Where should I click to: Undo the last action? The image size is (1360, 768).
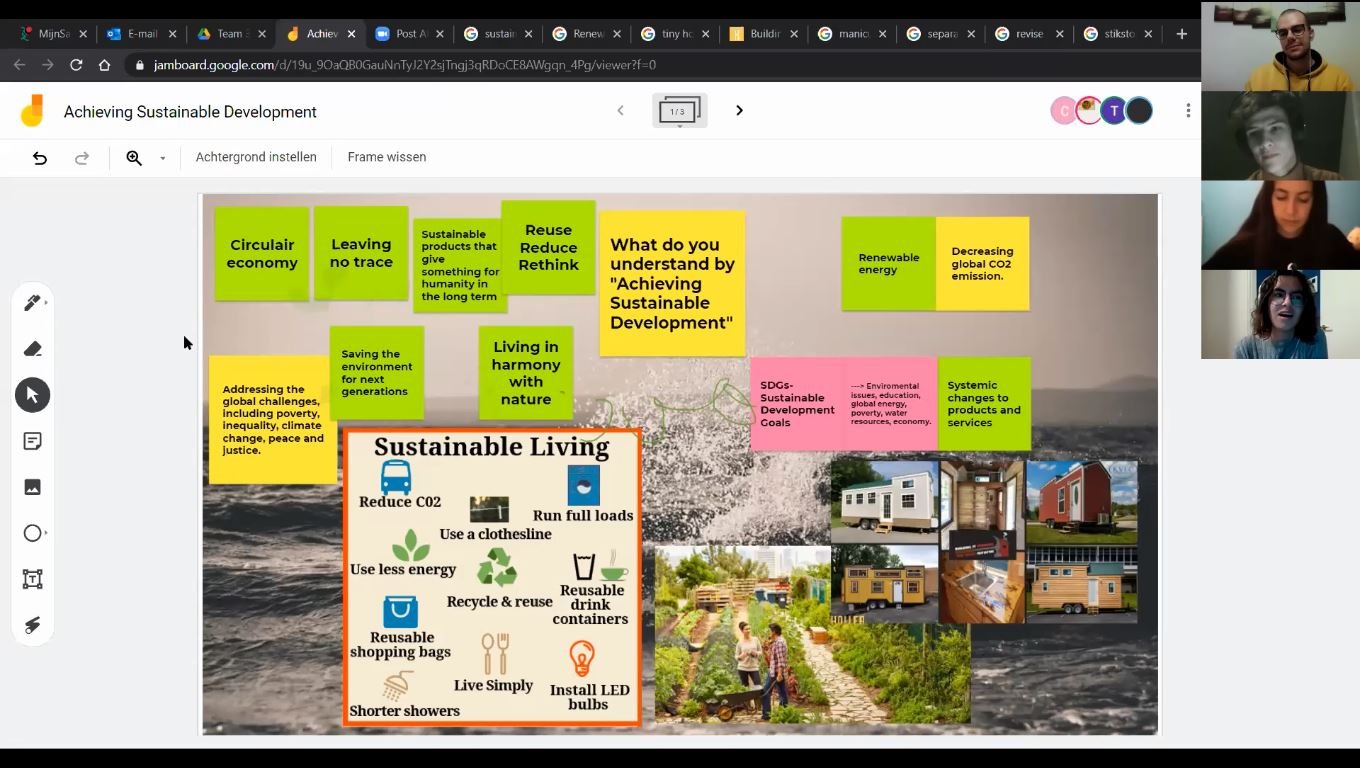(x=40, y=158)
